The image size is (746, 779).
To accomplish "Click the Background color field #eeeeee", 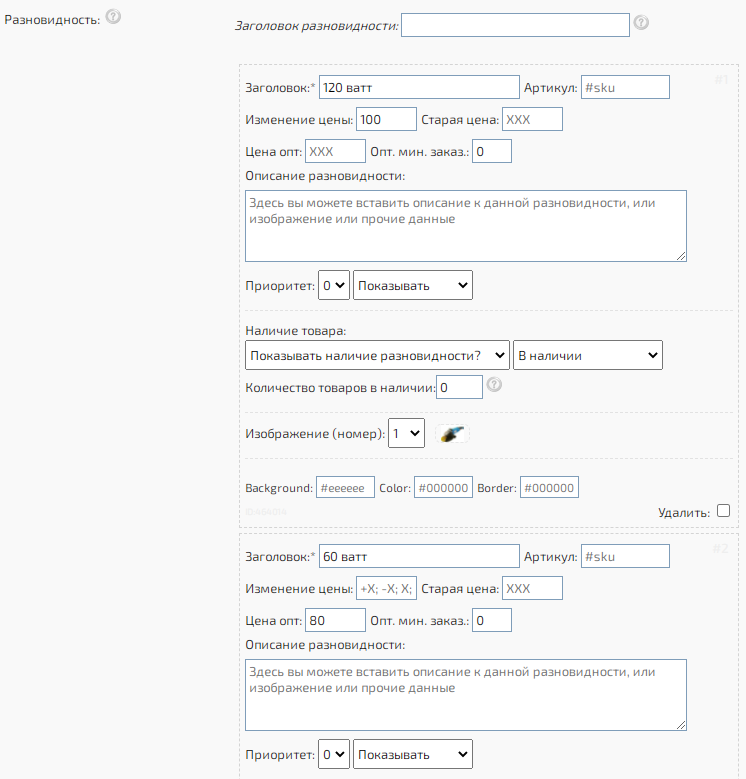I will tap(345, 488).
